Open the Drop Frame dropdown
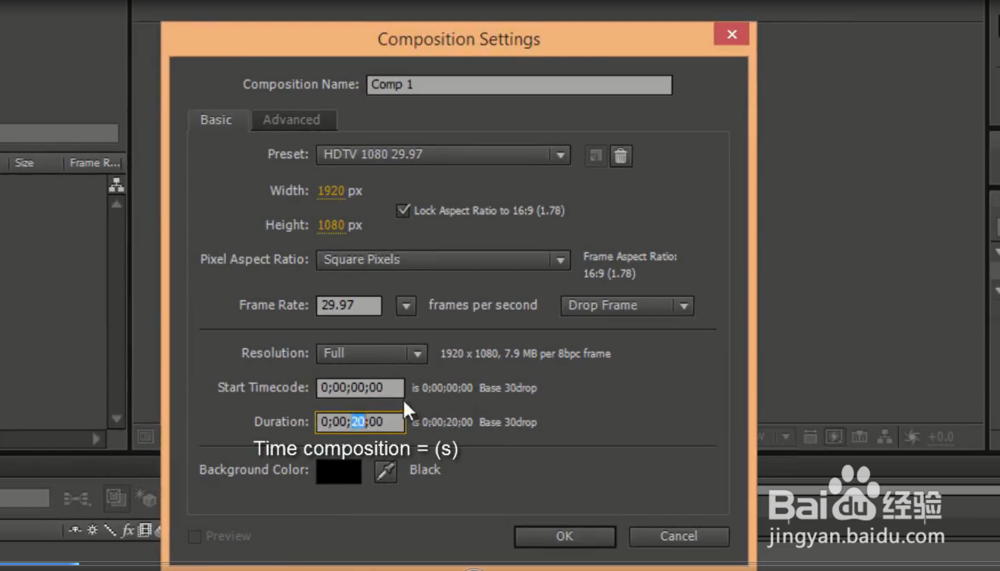Viewport: 1000px width, 571px height. pyautogui.click(x=627, y=306)
